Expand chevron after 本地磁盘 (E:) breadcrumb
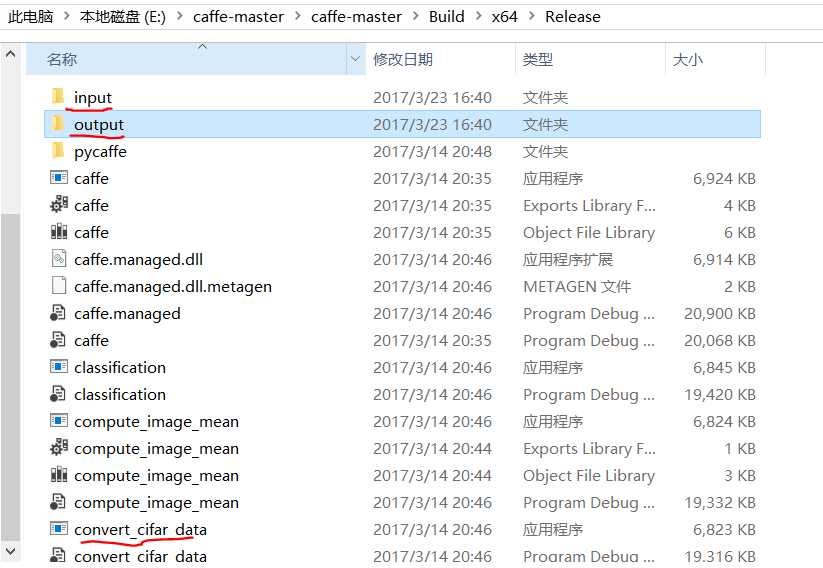Viewport: 823px width, 568px height. (180, 16)
